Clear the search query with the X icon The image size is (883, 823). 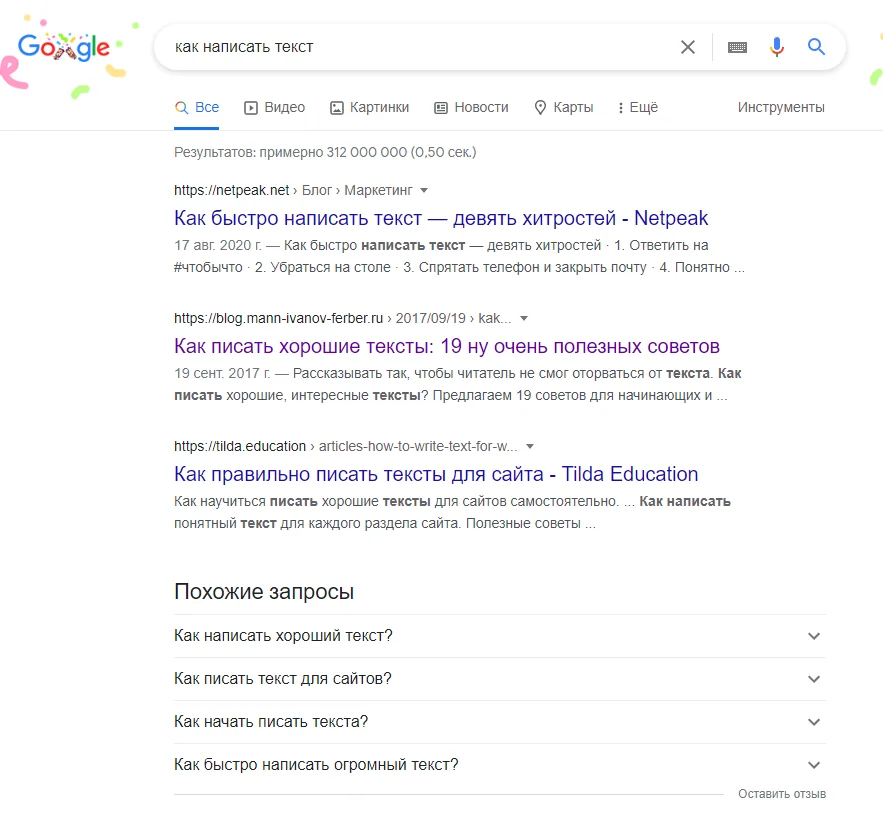point(688,47)
